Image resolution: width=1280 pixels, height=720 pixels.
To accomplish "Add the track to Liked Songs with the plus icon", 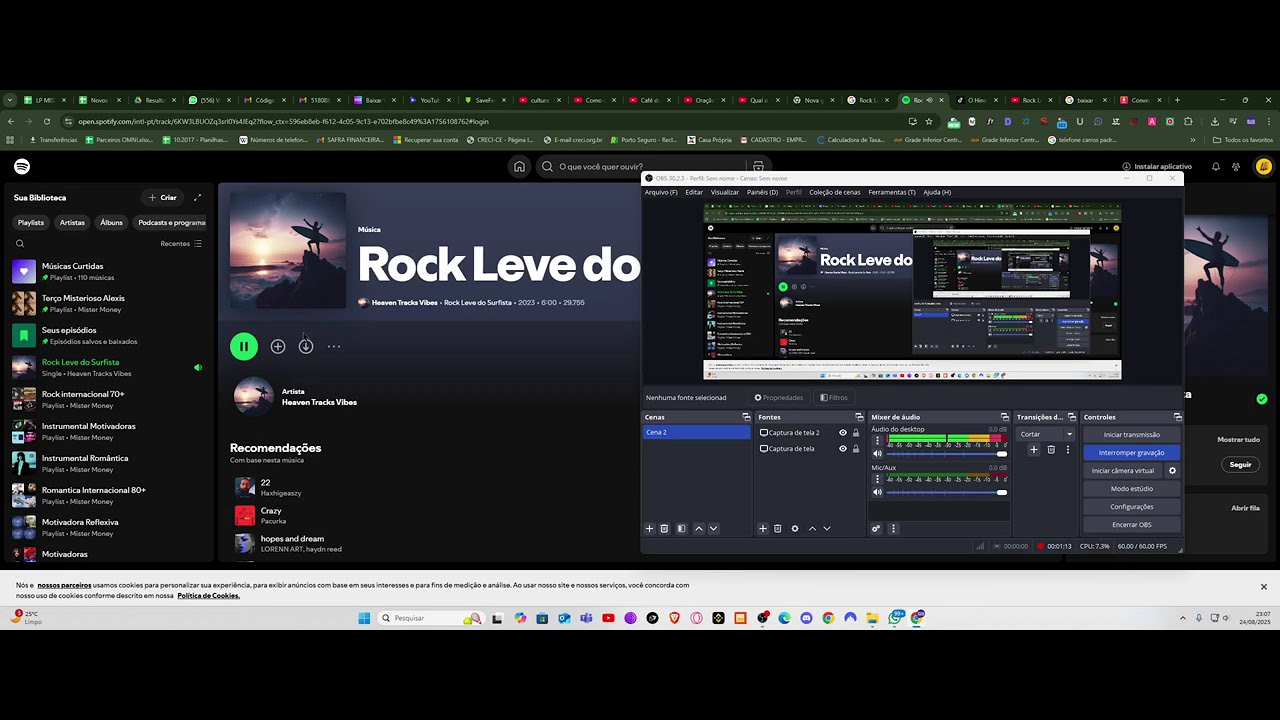I will click(278, 346).
